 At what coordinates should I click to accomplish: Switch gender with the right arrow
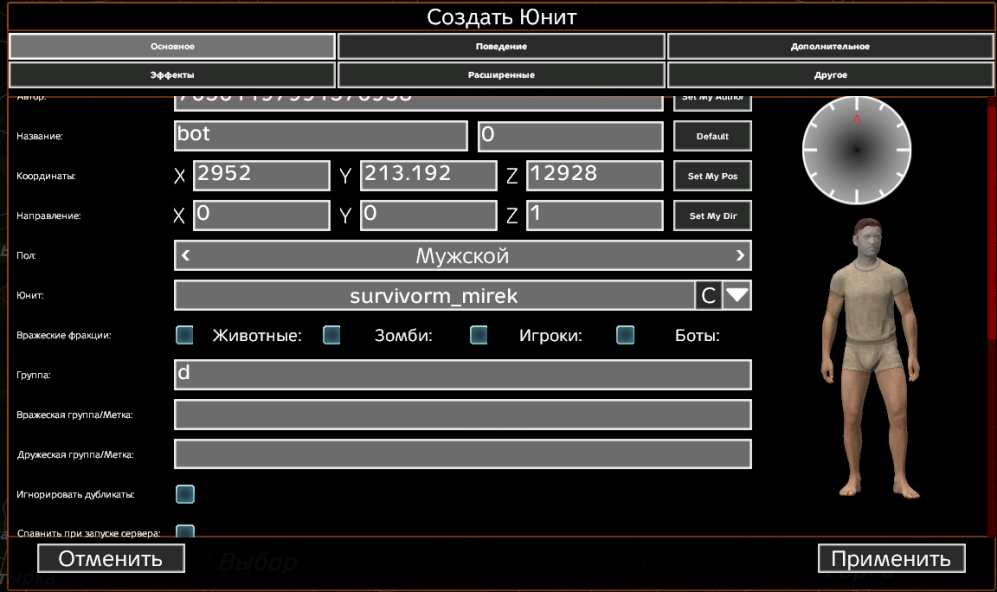click(739, 255)
